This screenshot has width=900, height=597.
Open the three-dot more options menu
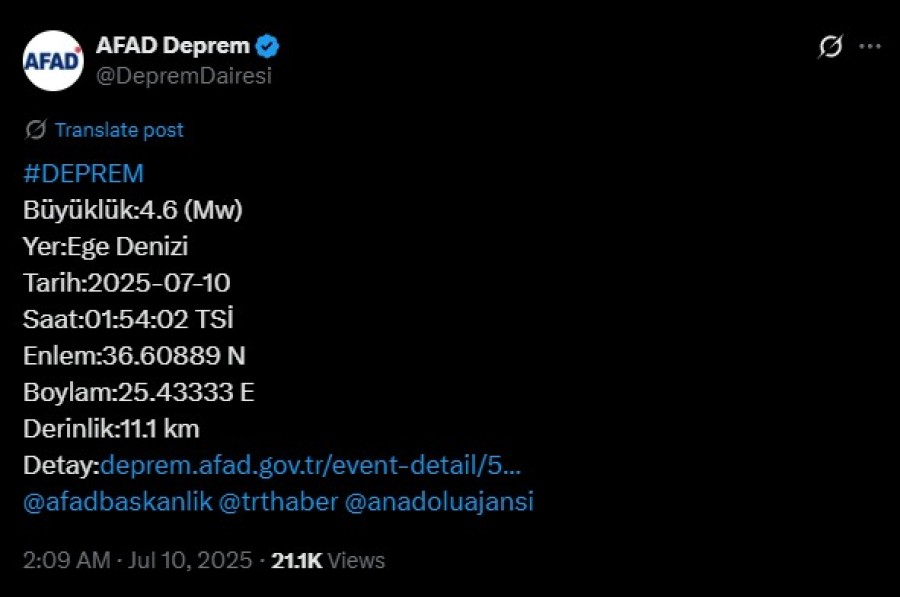pos(870,46)
